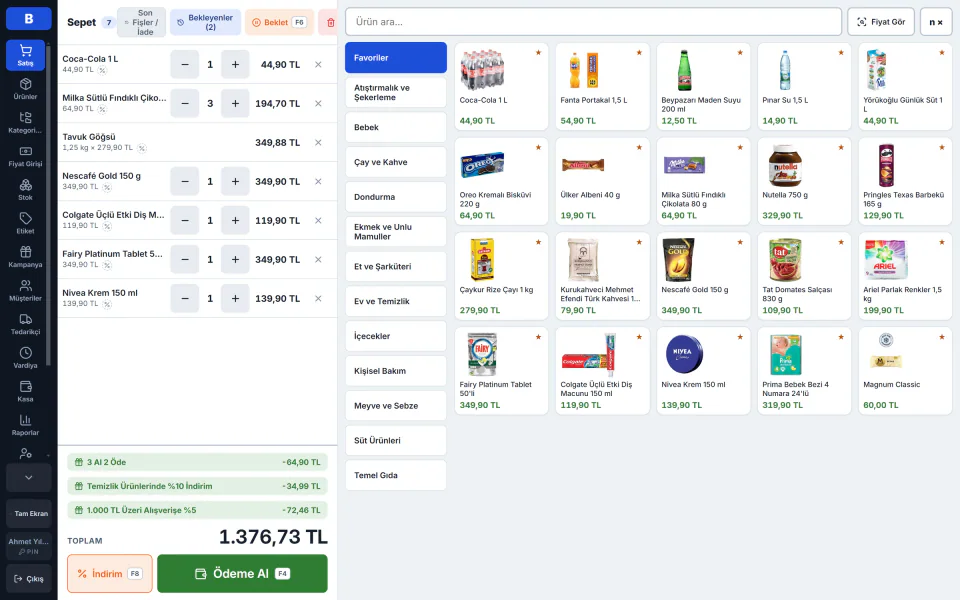The width and height of the screenshot is (960, 600).
Task: Click the Beklet F6 hold button
Action: (x=279, y=23)
